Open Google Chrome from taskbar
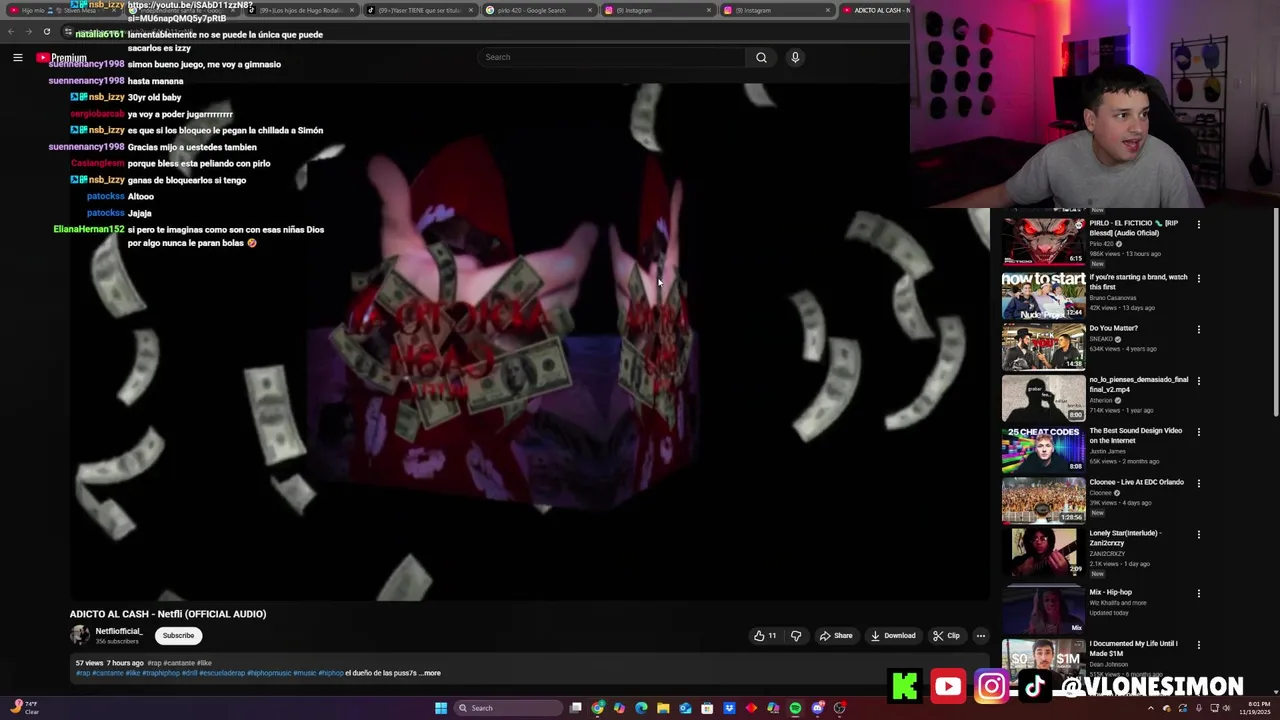This screenshot has height=720, width=1280. [x=597, y=708]
